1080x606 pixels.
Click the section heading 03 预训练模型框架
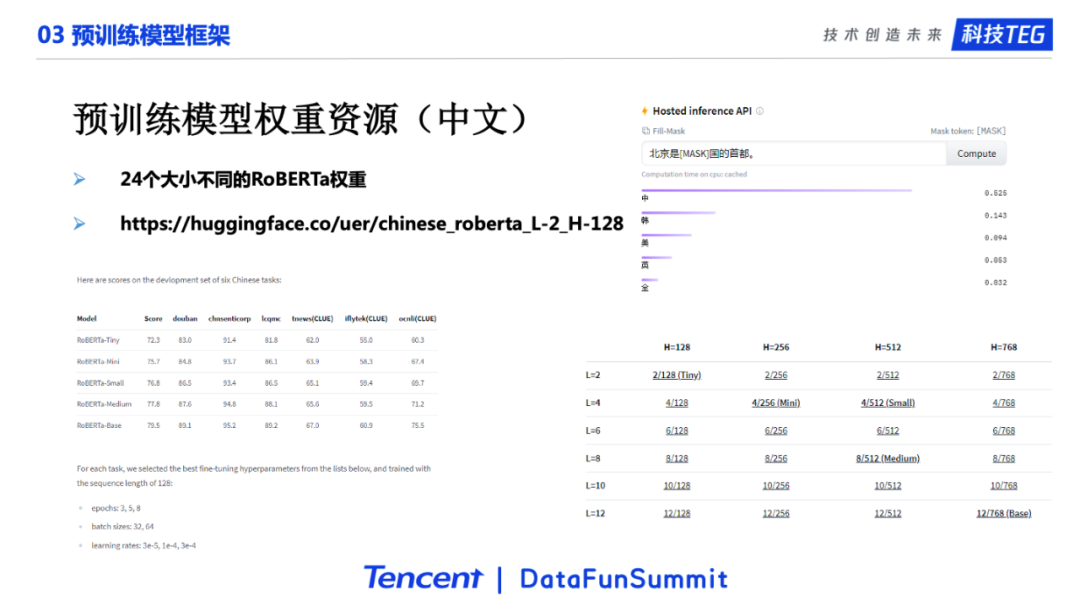coord(134,35)
